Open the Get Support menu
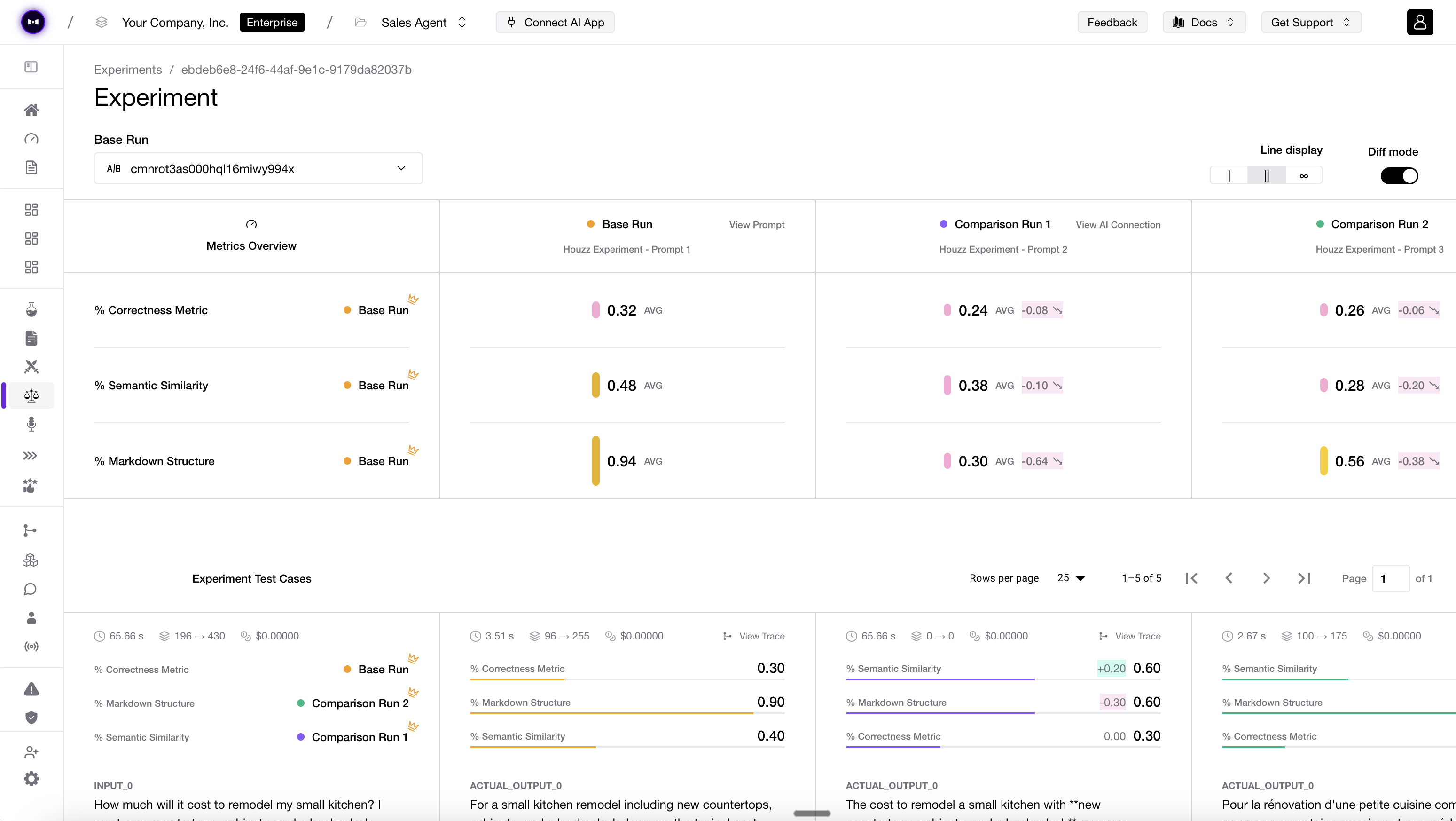The width and height of the screenshot is (1456, 821). [1311, 22]
